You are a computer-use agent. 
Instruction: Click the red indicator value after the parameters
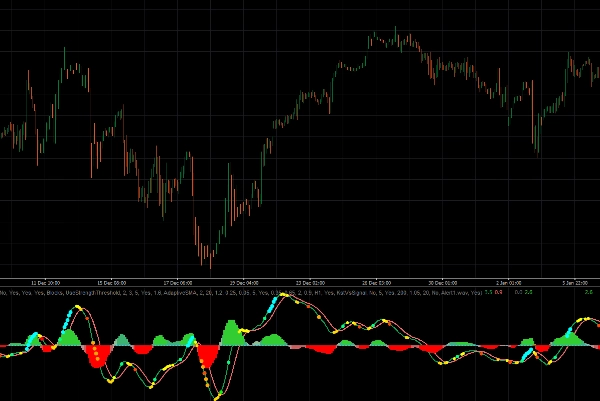498,292
